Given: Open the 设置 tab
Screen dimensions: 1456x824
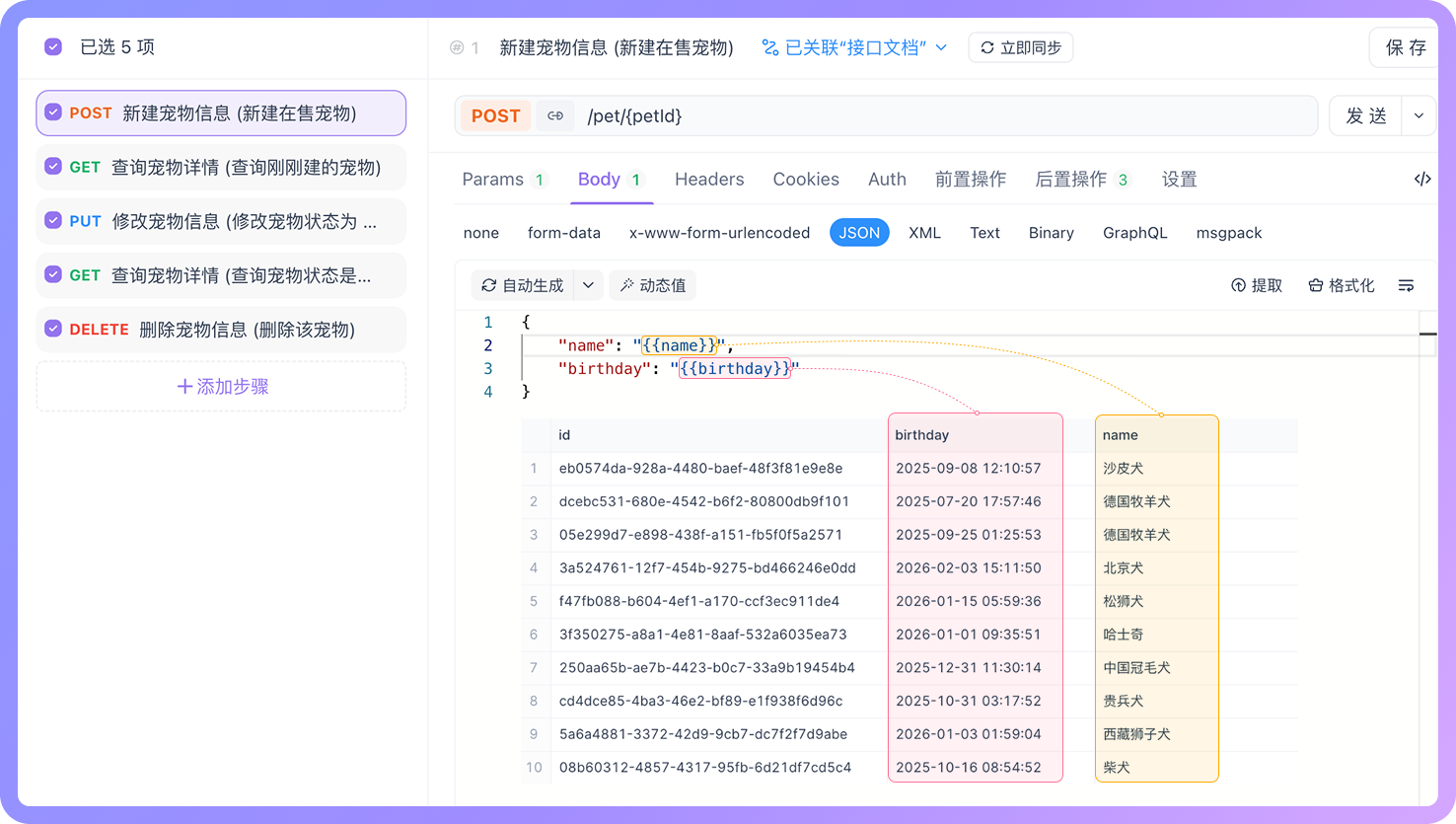Looking at the screenshot, I should pos(1179,179).
